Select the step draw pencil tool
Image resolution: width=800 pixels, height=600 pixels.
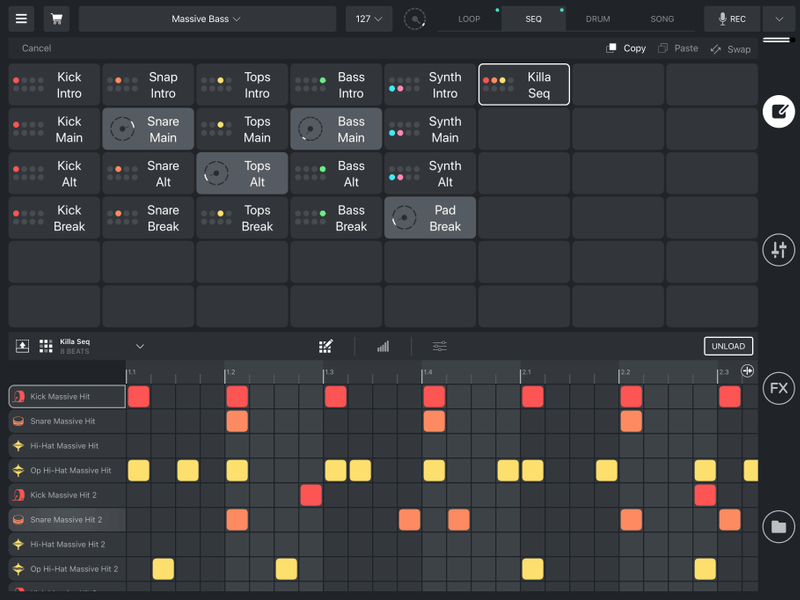click(x=326, y=346)
